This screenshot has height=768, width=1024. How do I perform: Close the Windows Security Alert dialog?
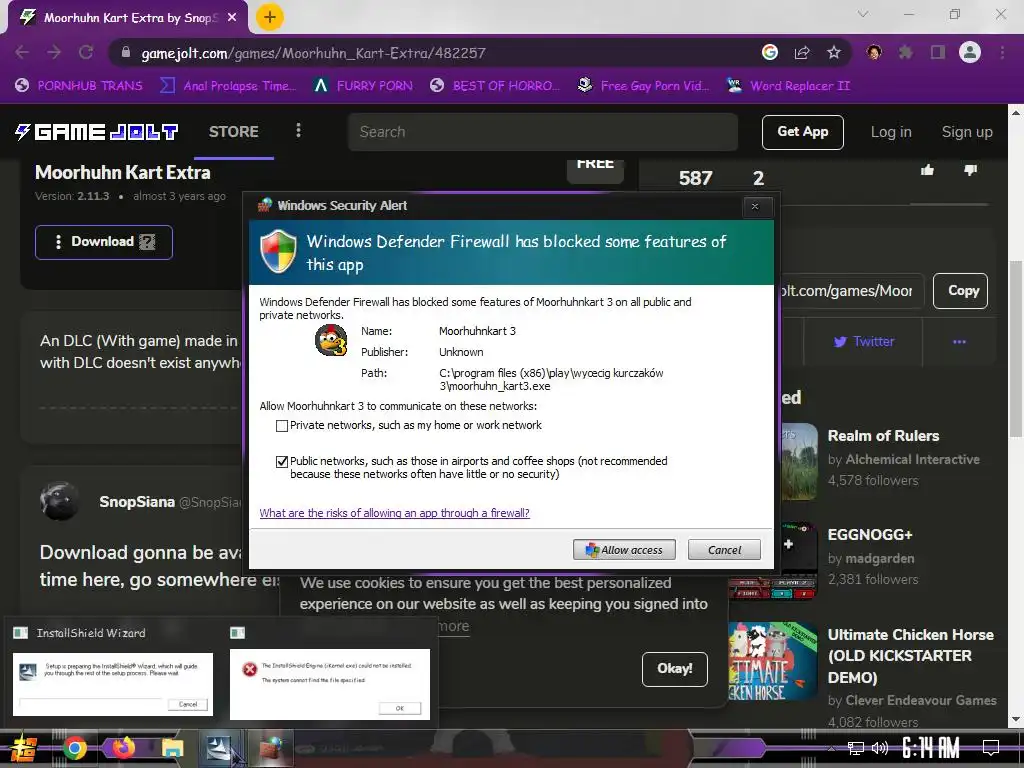point(755,206)
